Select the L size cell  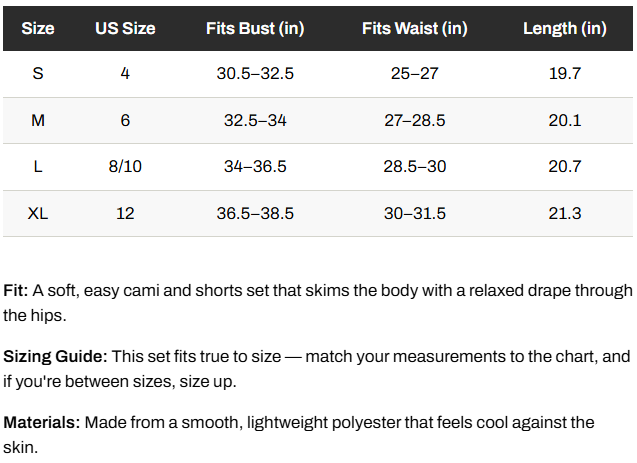click(x=38, y=167)
